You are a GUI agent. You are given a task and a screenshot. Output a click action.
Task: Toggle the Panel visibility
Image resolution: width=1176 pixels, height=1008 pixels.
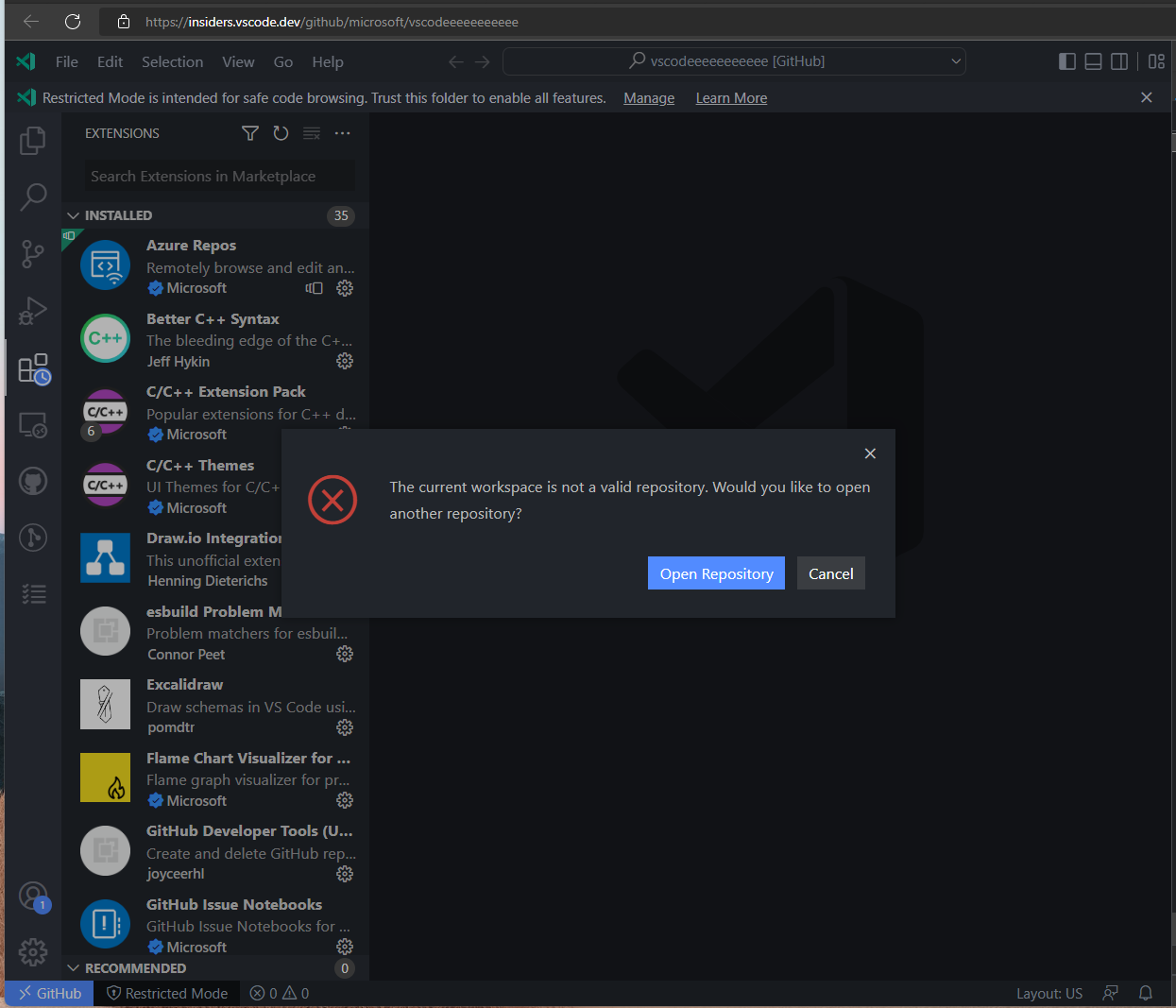point(1093,60)
